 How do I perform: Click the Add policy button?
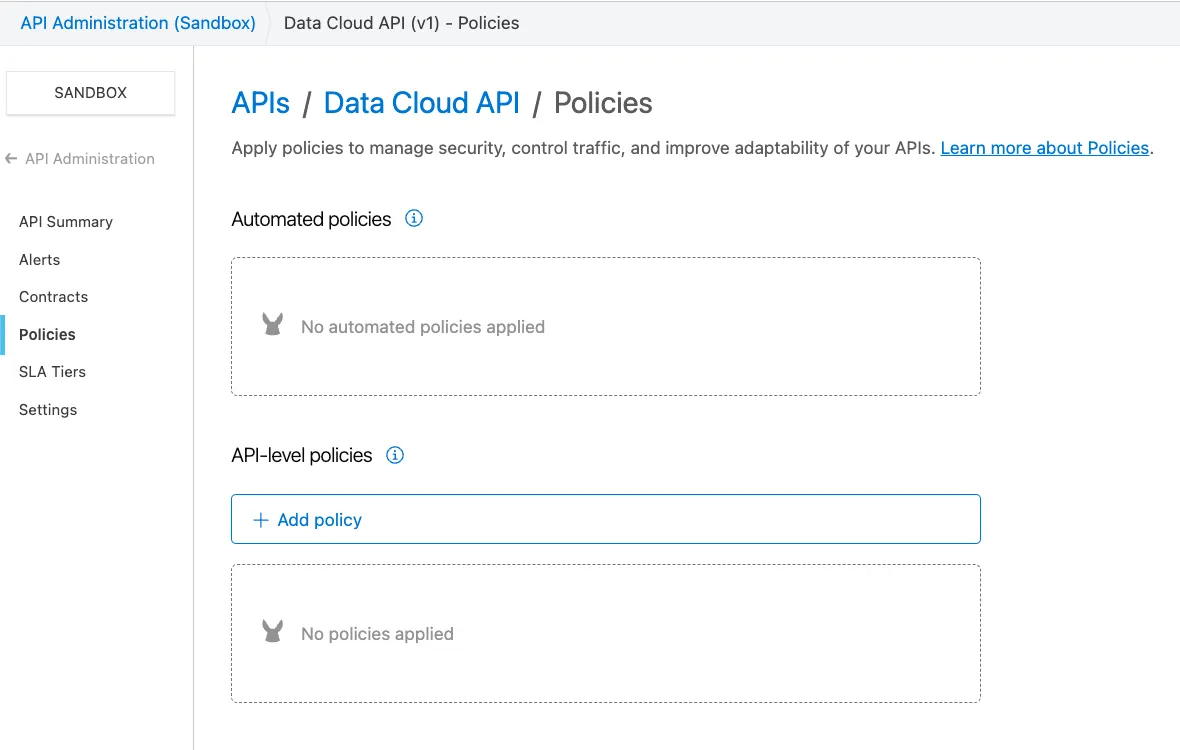pos(606,519)
